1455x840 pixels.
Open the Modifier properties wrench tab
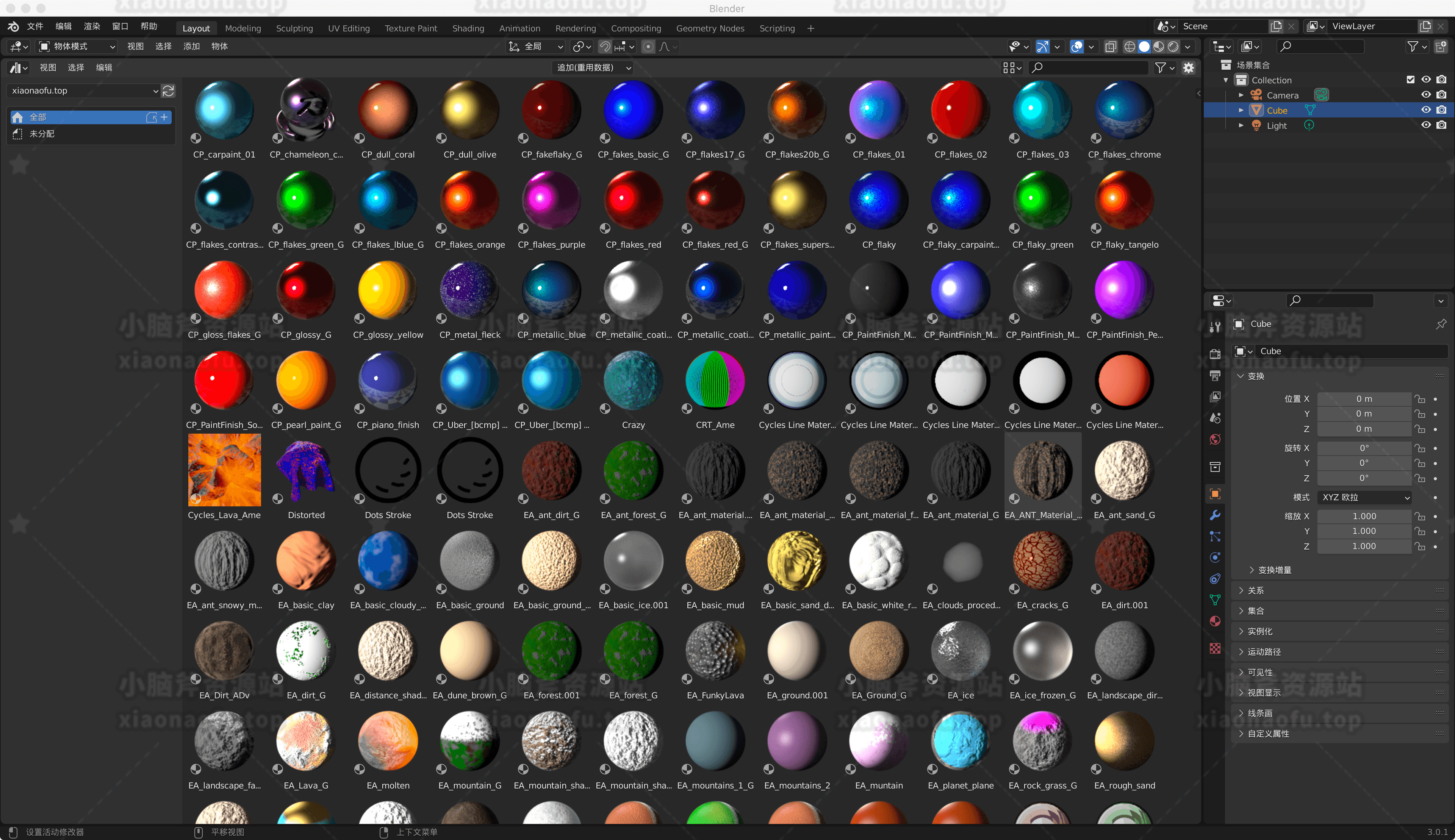(1215, 515)
